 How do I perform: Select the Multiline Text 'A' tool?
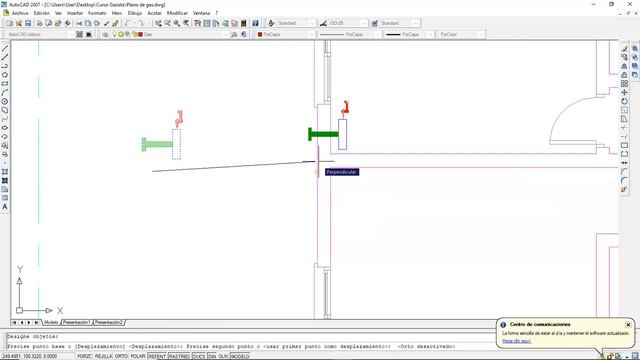click(5, 207)
